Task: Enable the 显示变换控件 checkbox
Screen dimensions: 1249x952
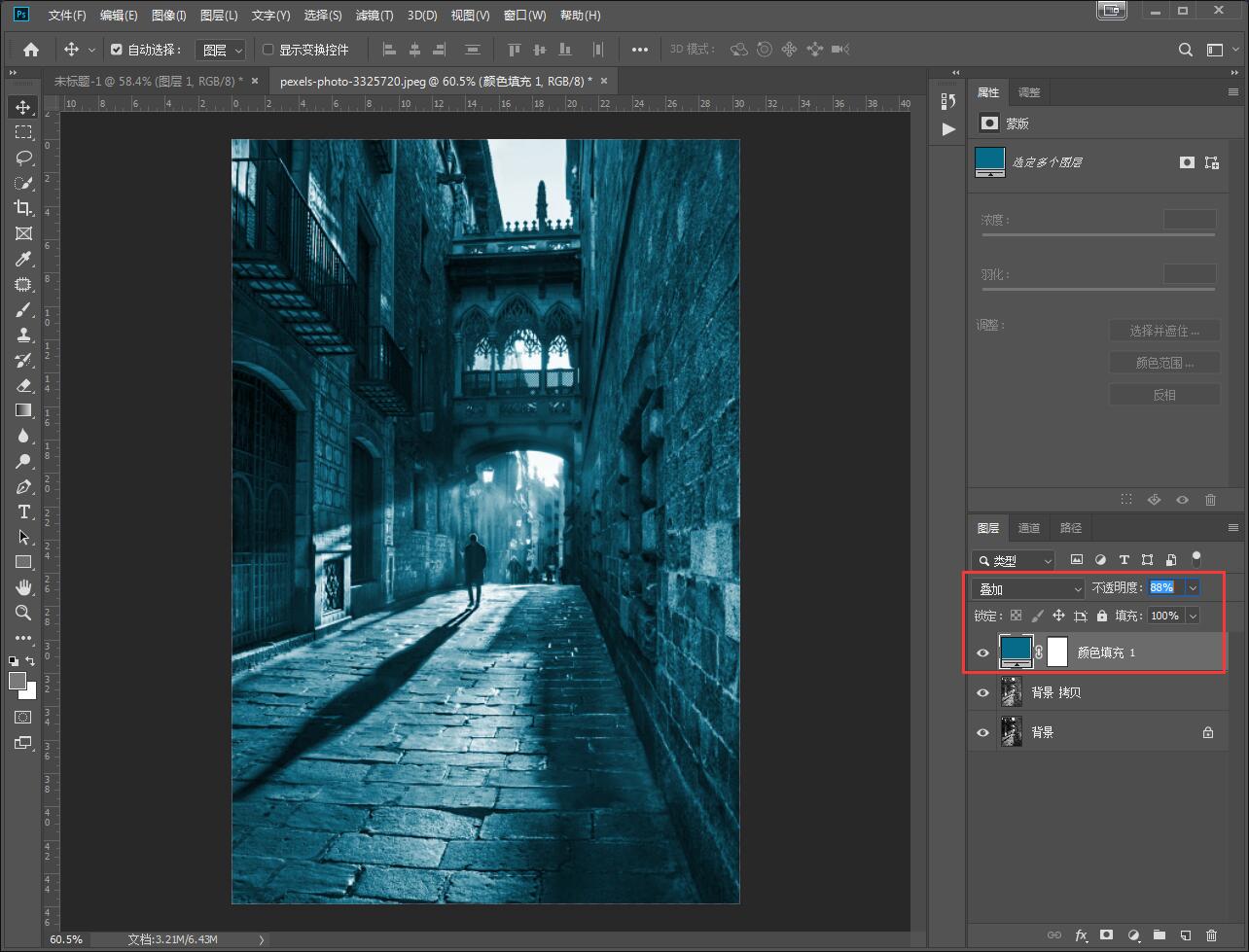Action: pos(268,50)
